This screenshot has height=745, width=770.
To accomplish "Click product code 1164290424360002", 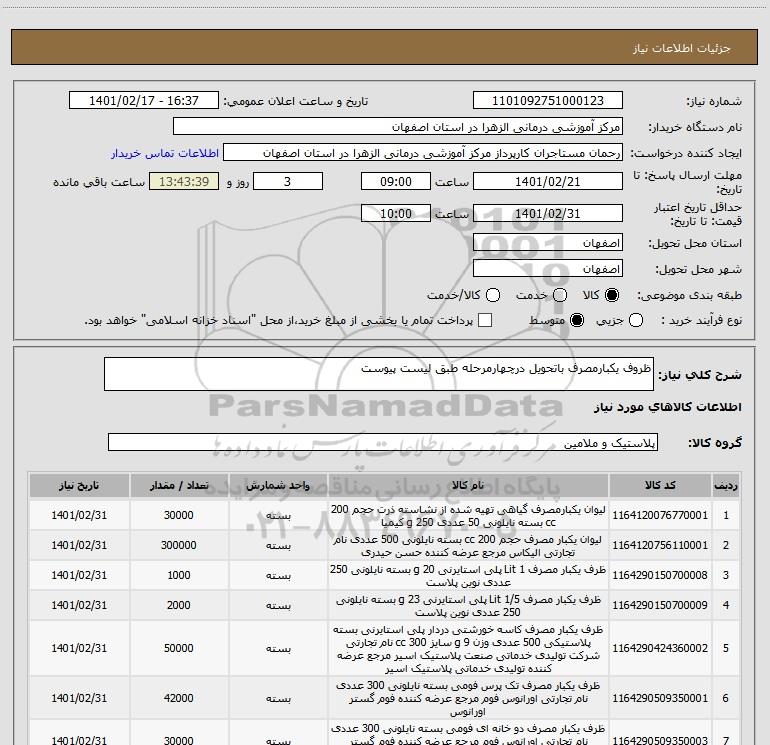I will 660,648.
